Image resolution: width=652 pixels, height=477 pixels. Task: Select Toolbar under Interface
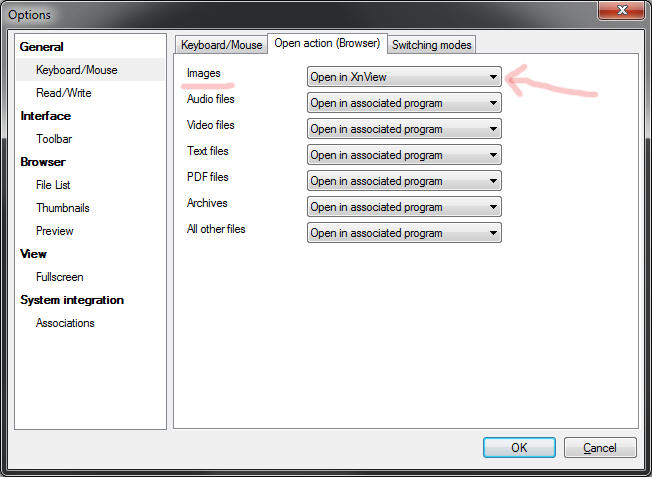pos(54,139)
